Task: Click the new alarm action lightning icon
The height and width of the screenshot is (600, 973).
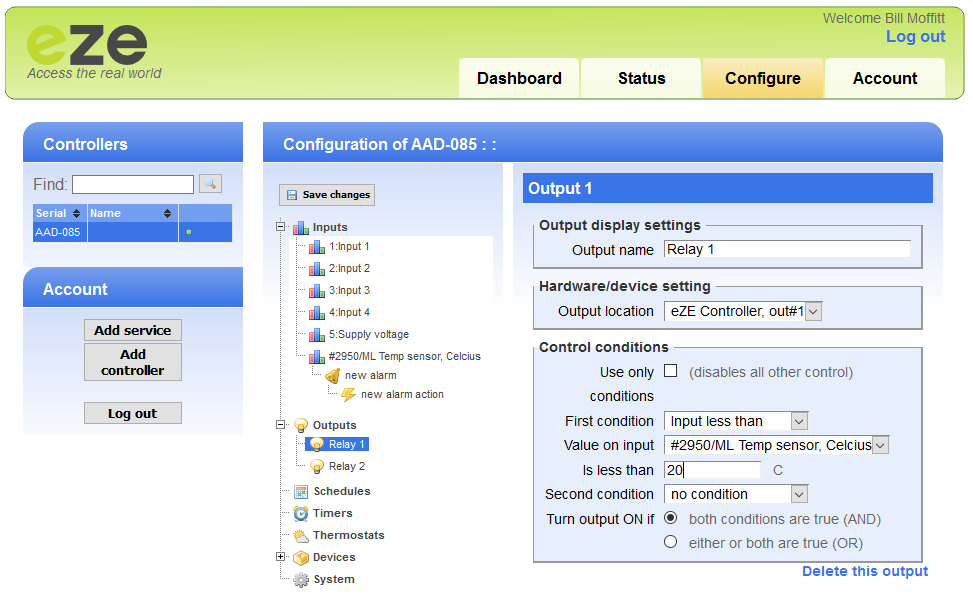Action: 349,395
